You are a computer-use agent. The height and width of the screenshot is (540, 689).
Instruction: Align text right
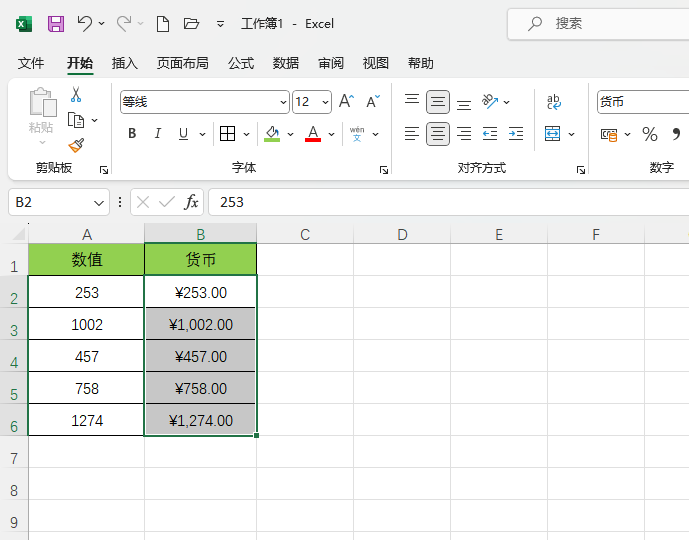464,134
